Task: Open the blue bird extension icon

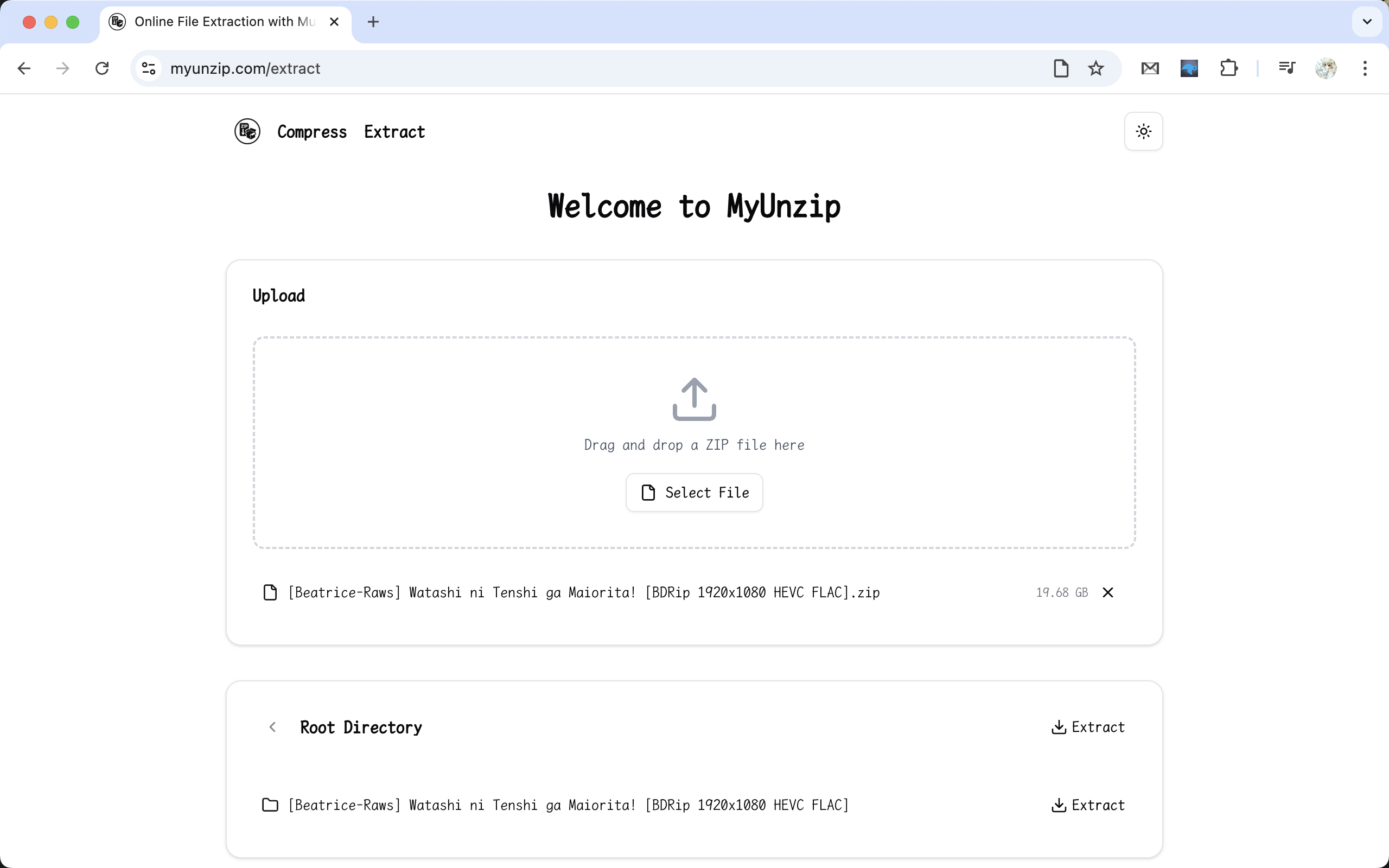Action: 1189,68
